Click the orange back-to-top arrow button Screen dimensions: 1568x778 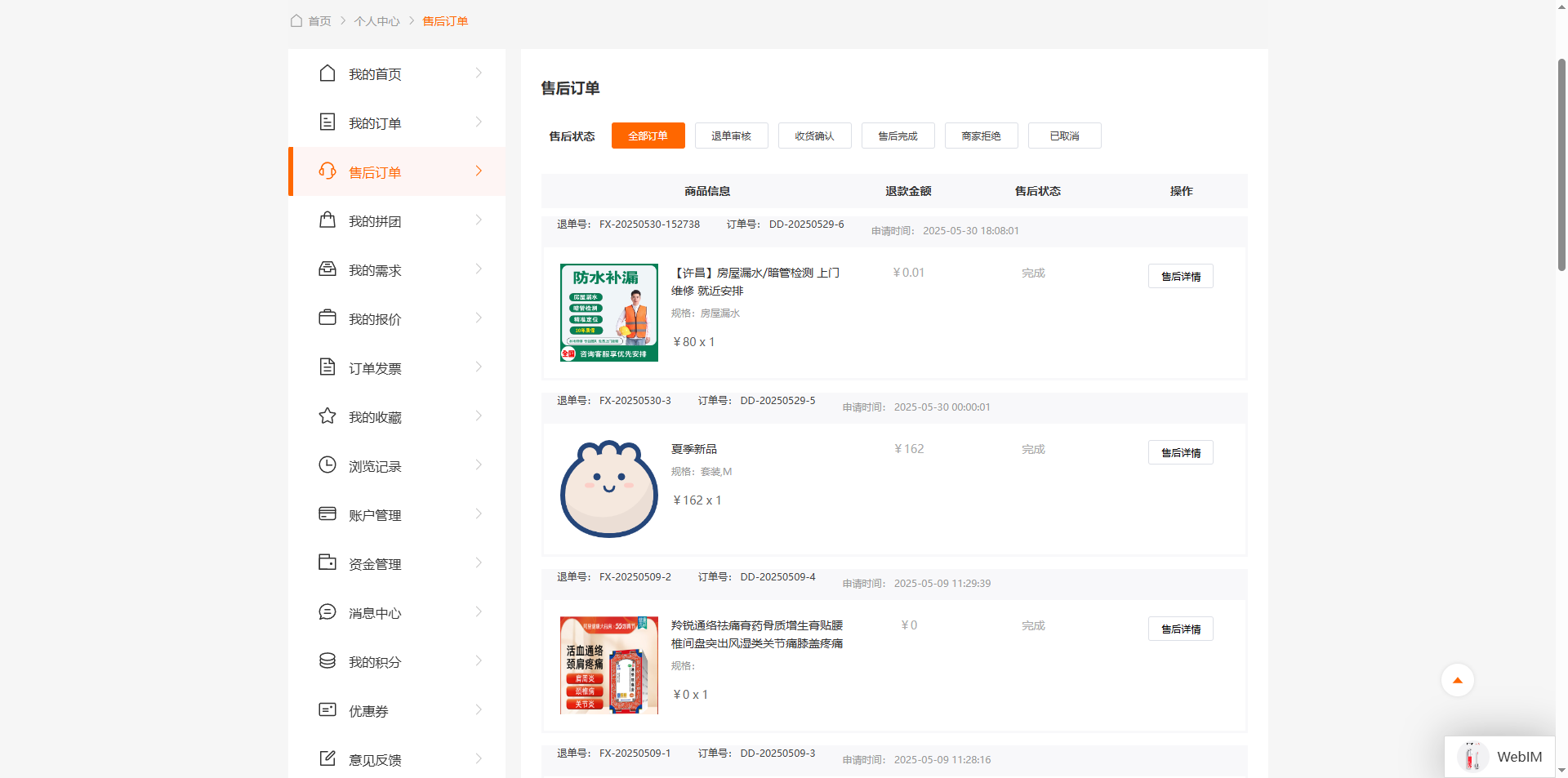(x=1457, y=680)
